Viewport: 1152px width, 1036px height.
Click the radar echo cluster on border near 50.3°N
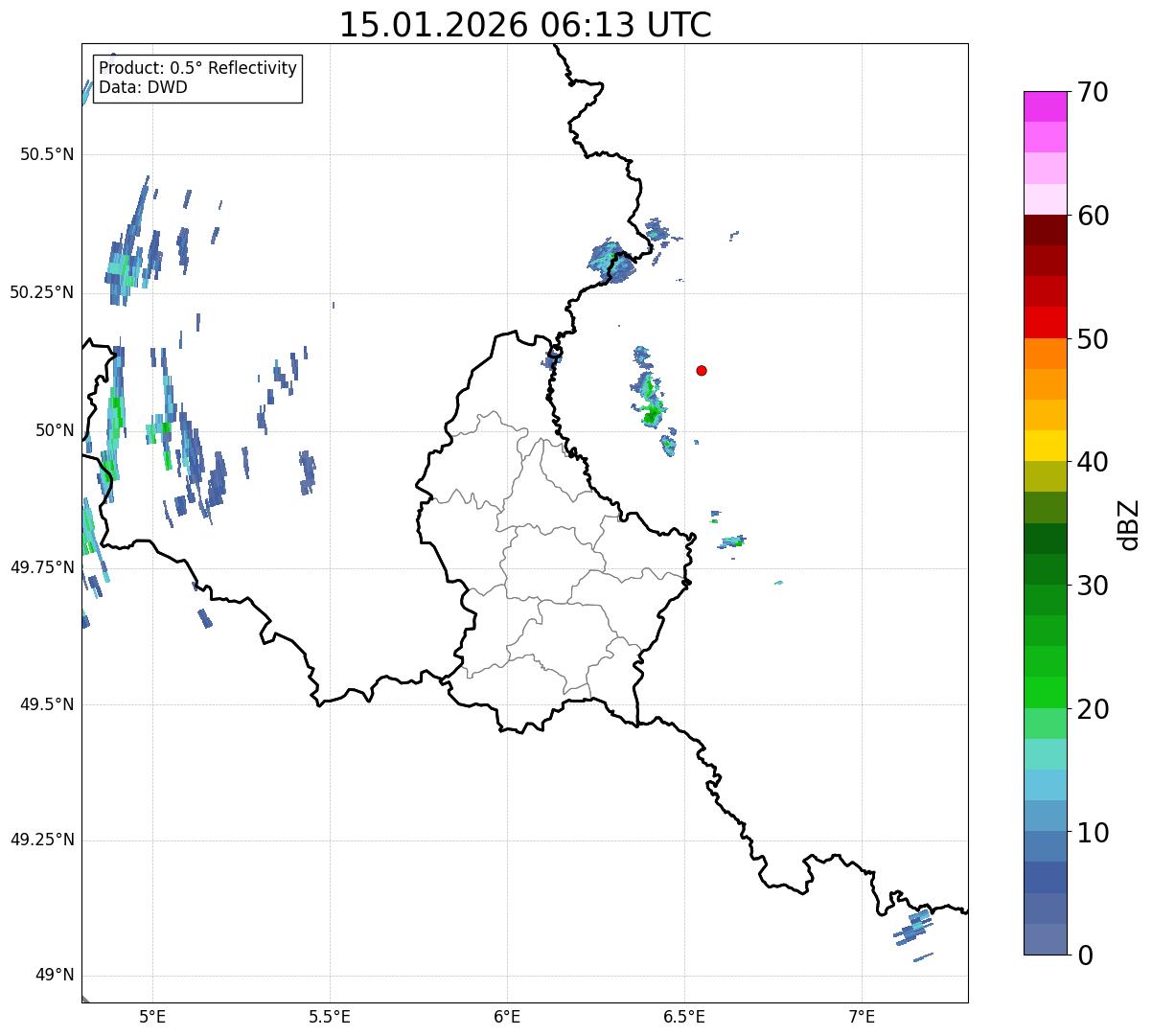pyautogui.click(x=612, y=261)
